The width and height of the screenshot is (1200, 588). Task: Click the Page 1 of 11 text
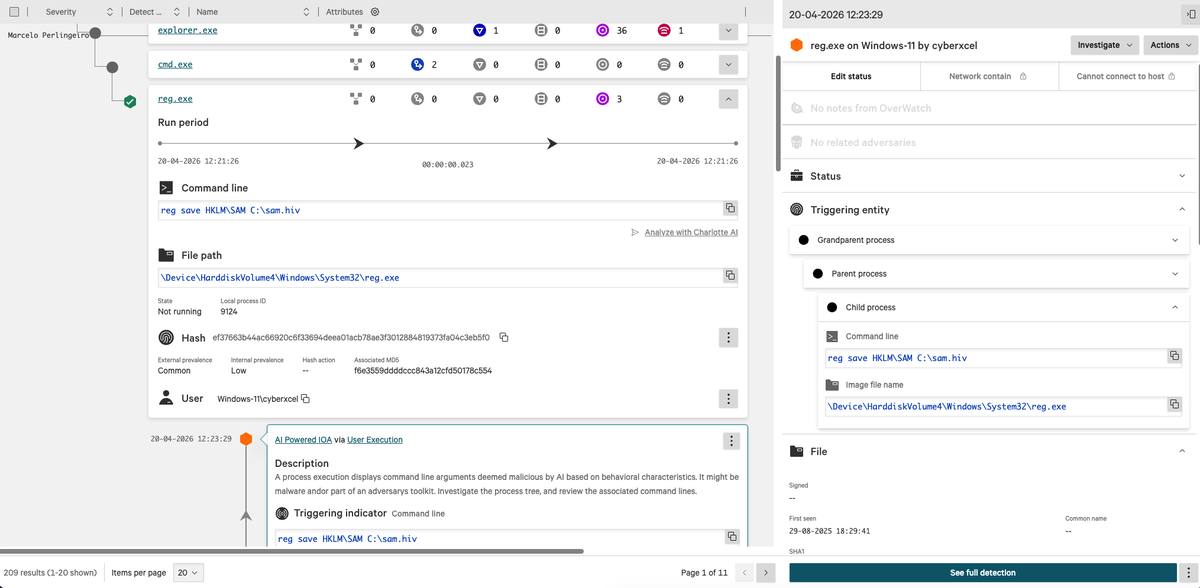click(704, 573)
